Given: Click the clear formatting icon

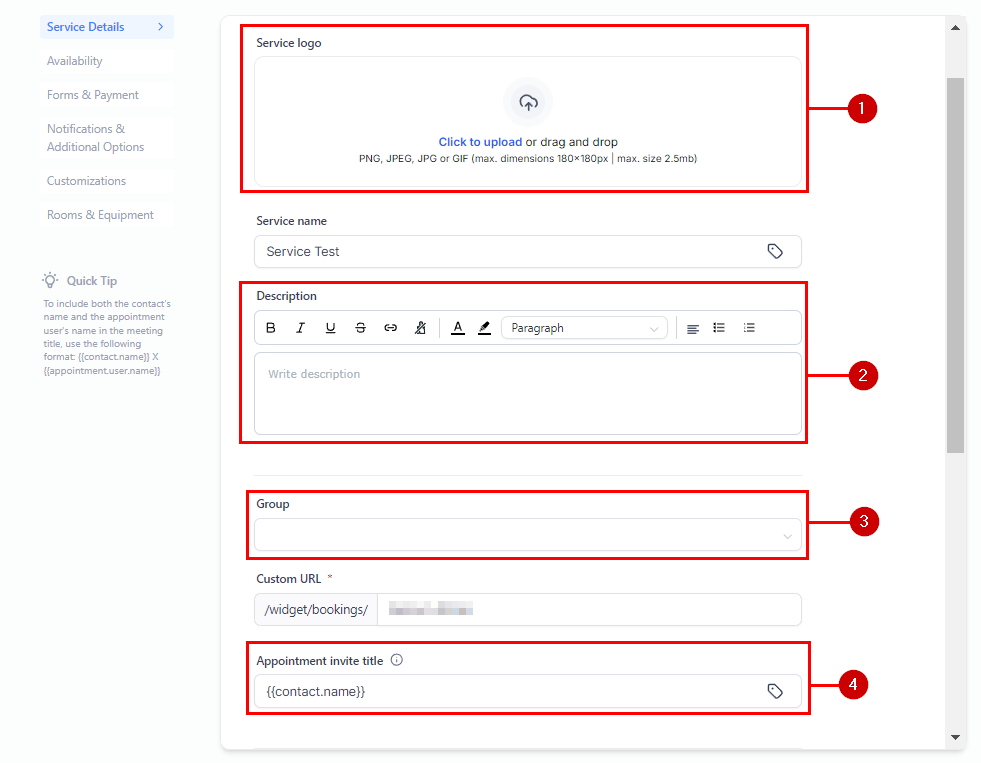Looking at the screenshot, I should pos(421,328).
